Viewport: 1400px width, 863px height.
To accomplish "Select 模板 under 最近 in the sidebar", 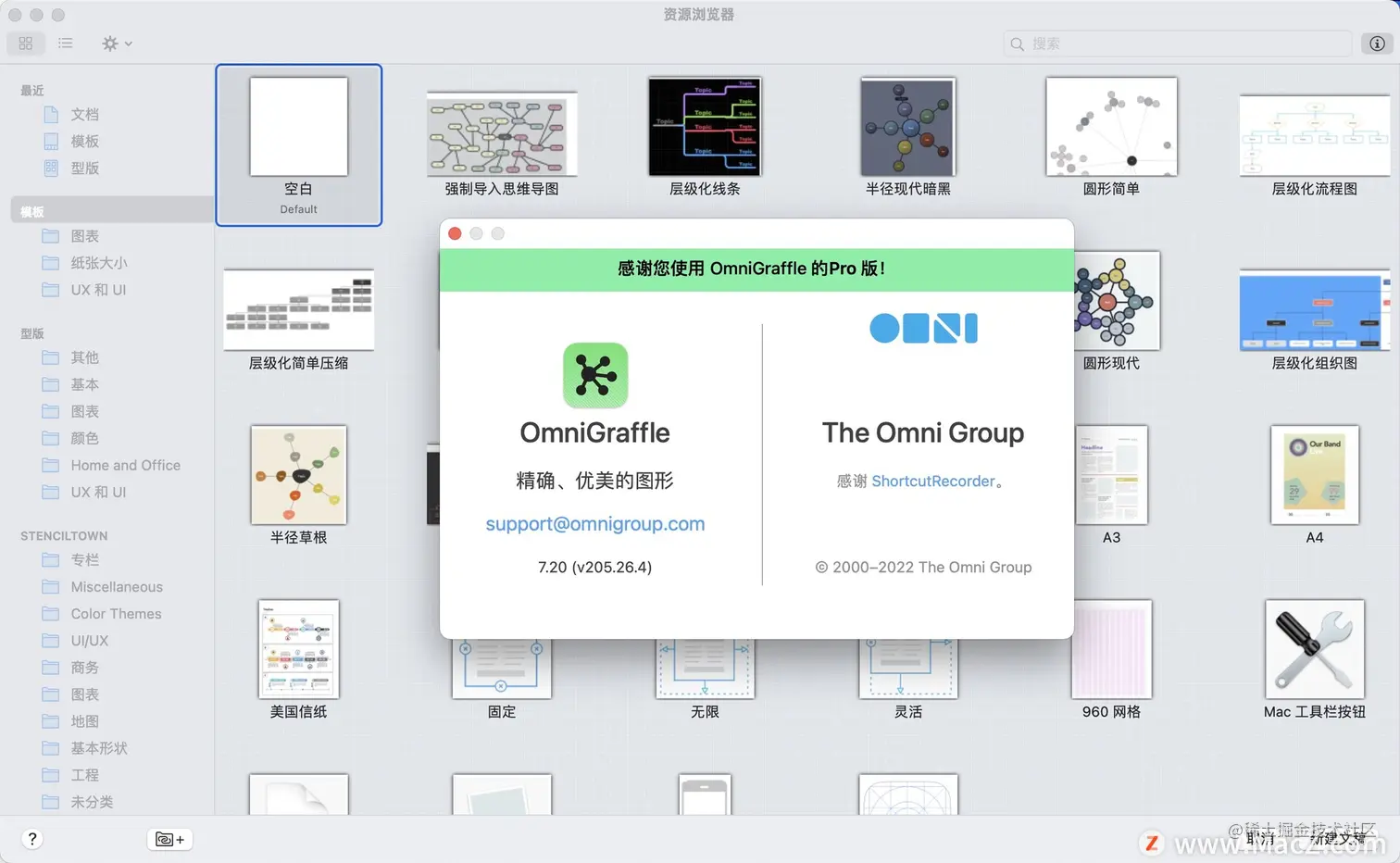I will 84,142.
